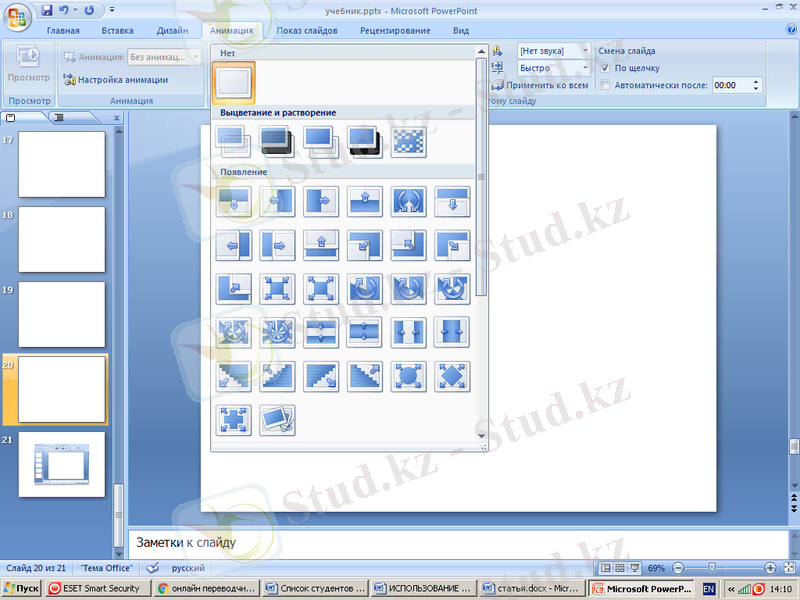The image size is (800, 600).
Task: Choose the Dissolve checkerboard transition icon
Action: coord(409,142)
